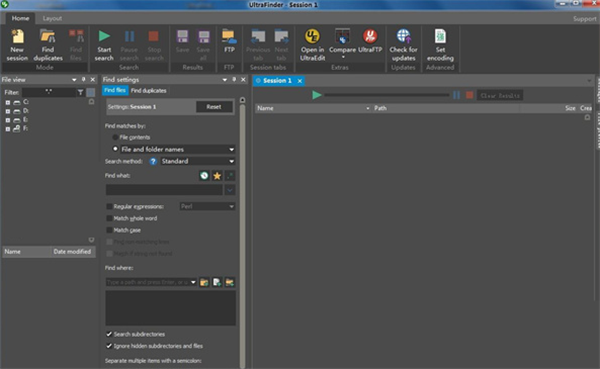Expand the C: drive tree node
The width and height of the screenshot is (600, 369).
[8, 102]
